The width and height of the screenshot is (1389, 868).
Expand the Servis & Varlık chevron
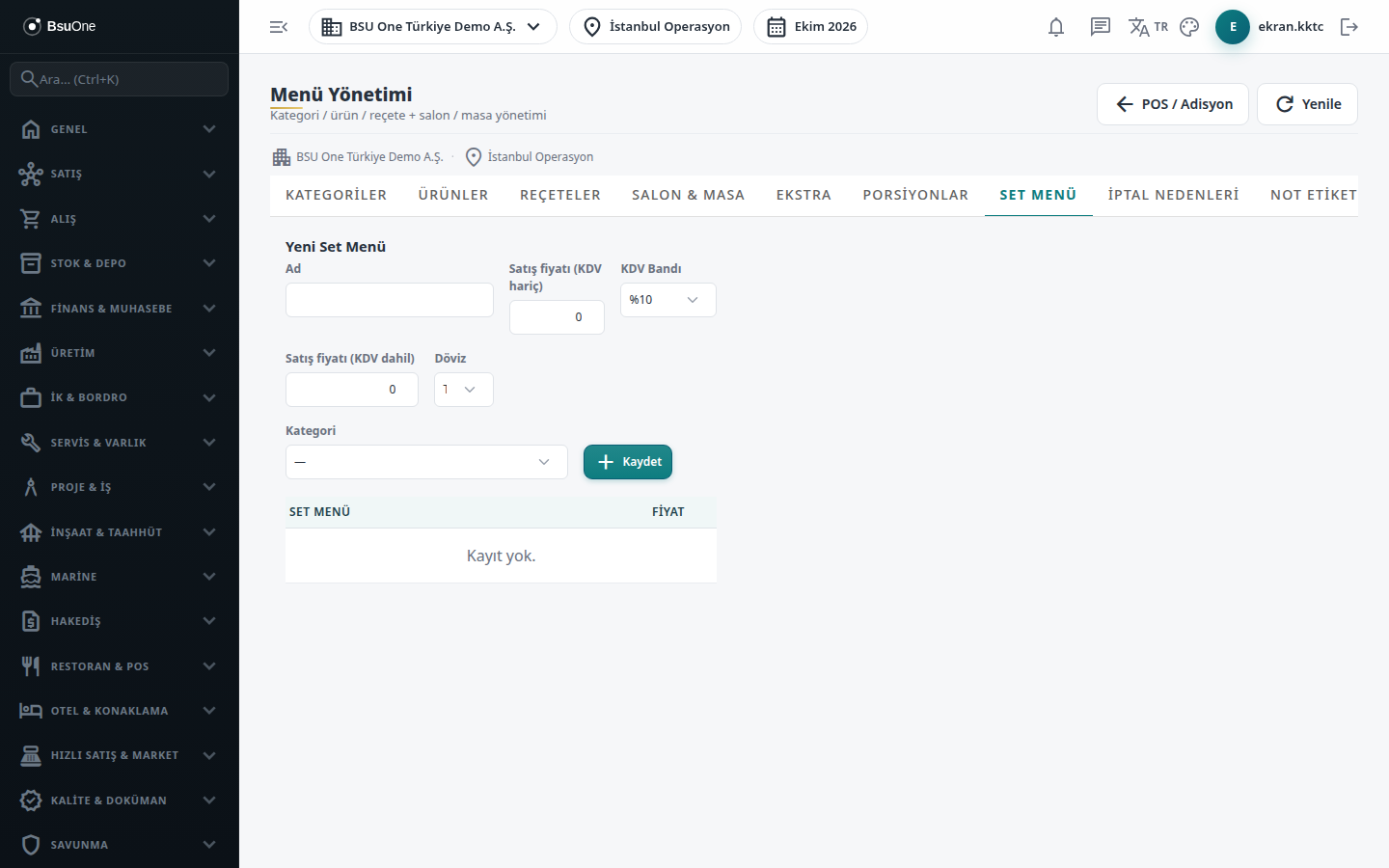(x=209, y=443)
